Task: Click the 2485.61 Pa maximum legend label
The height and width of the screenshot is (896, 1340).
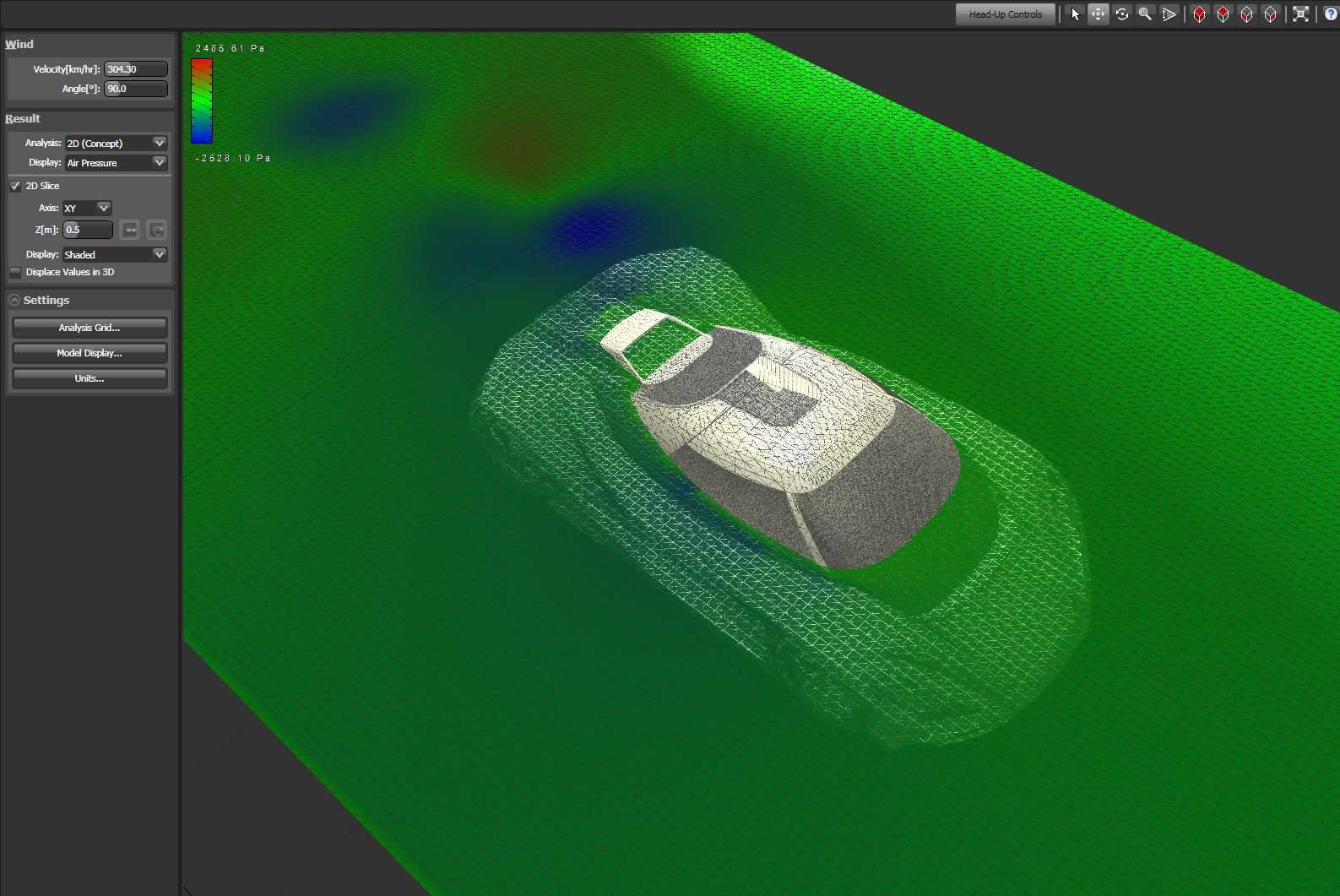Action: (x=230, y=48)
